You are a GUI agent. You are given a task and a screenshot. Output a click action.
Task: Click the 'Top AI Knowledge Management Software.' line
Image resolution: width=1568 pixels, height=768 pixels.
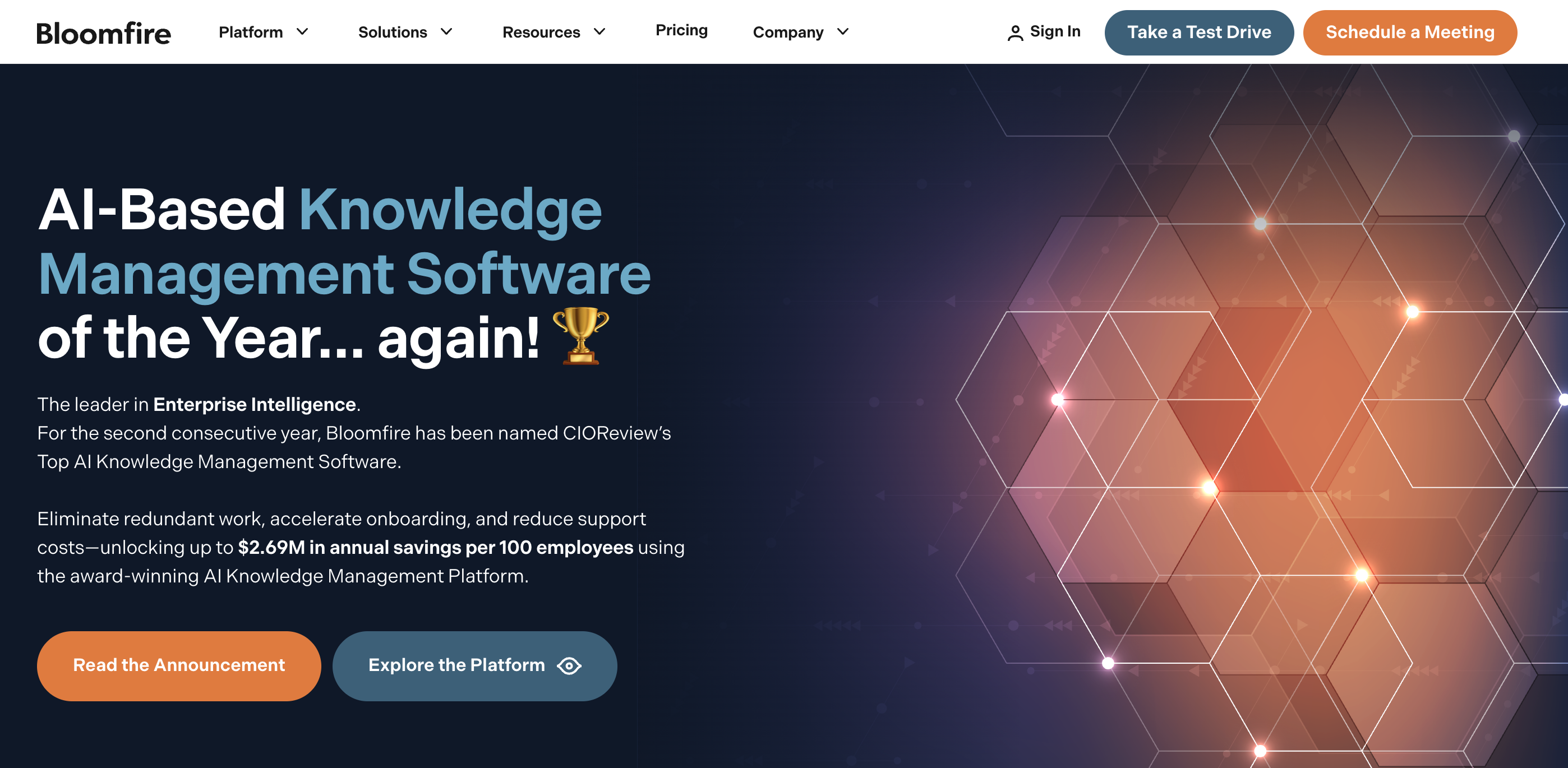tap(219, 462)
